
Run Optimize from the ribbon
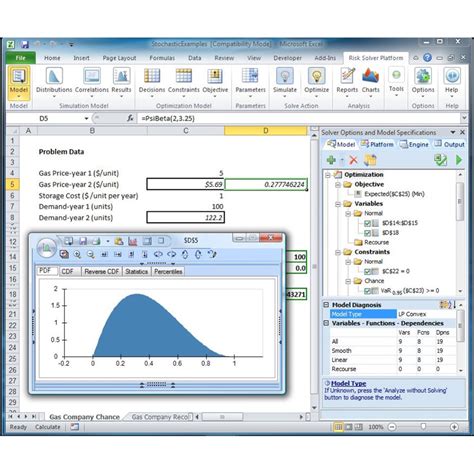pos(316,83)
